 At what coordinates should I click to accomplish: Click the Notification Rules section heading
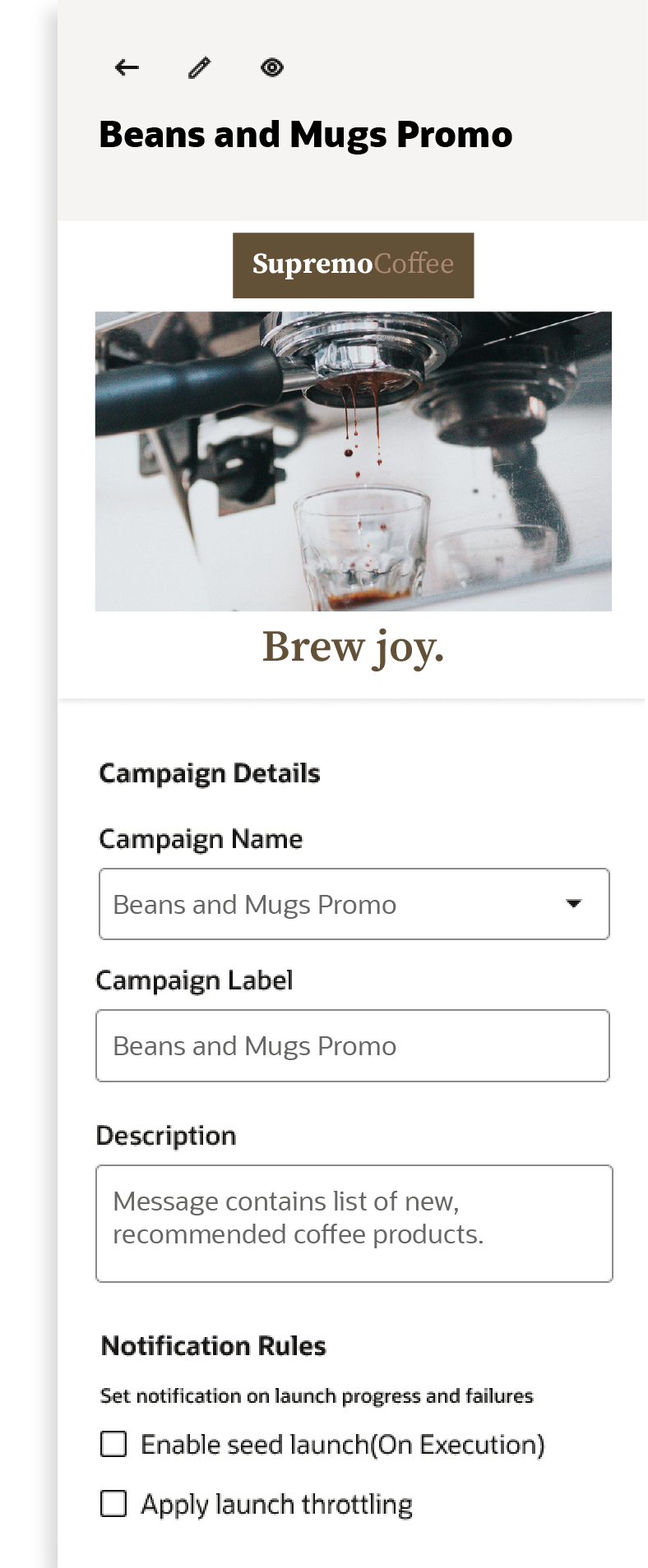coord(213,1346)
